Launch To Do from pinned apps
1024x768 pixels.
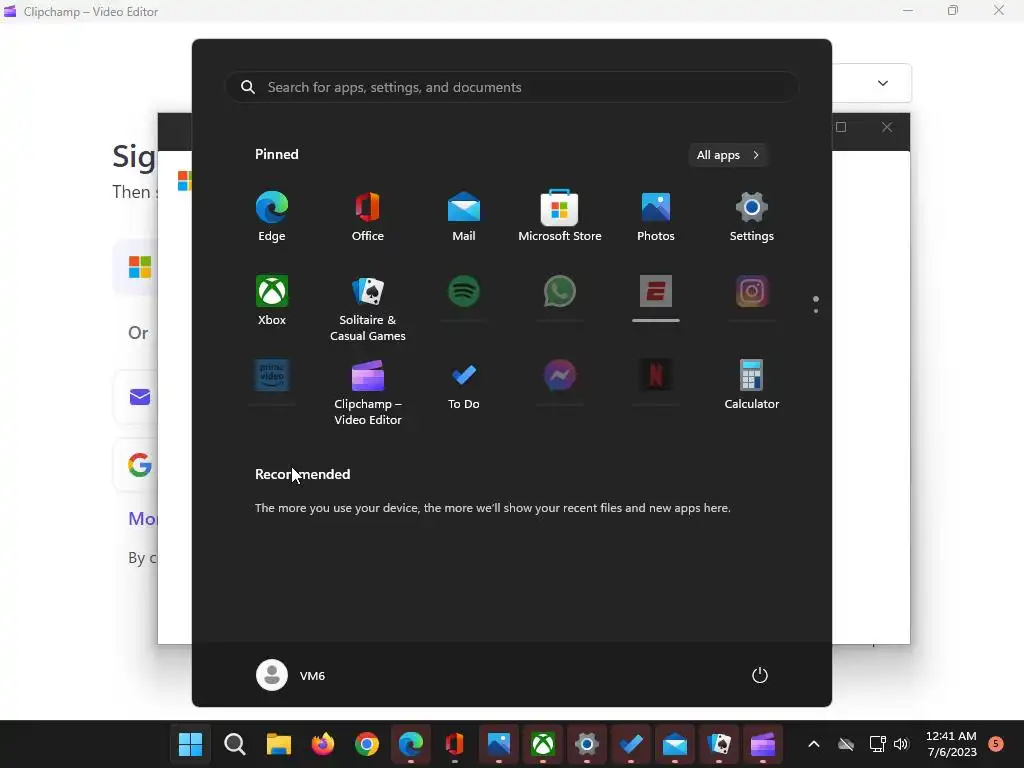coord(464,385)
